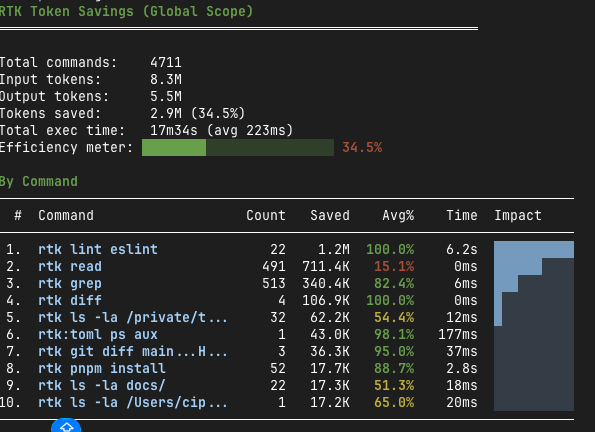
Task: Click the Impact bar for rtk lint eslint
Action: pos(534,249)
